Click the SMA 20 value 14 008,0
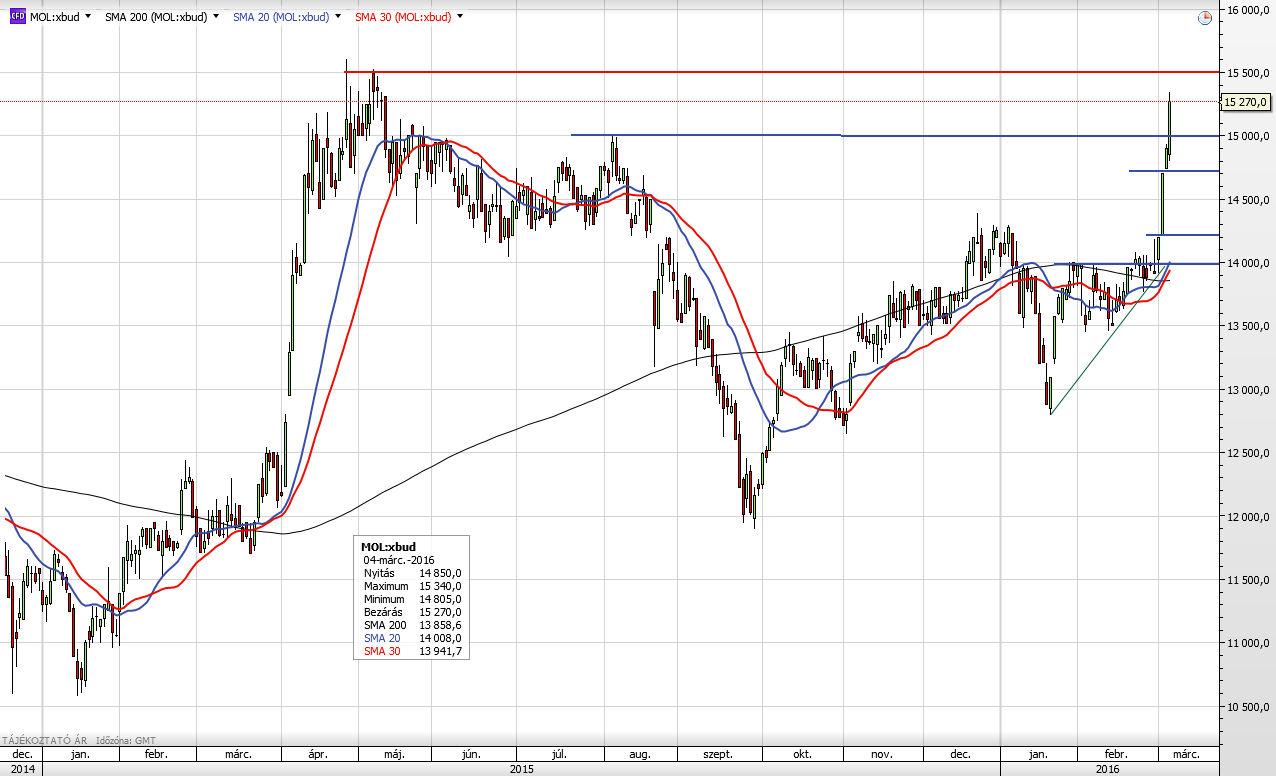The image size is (1276, 776). tap(440, 638)
